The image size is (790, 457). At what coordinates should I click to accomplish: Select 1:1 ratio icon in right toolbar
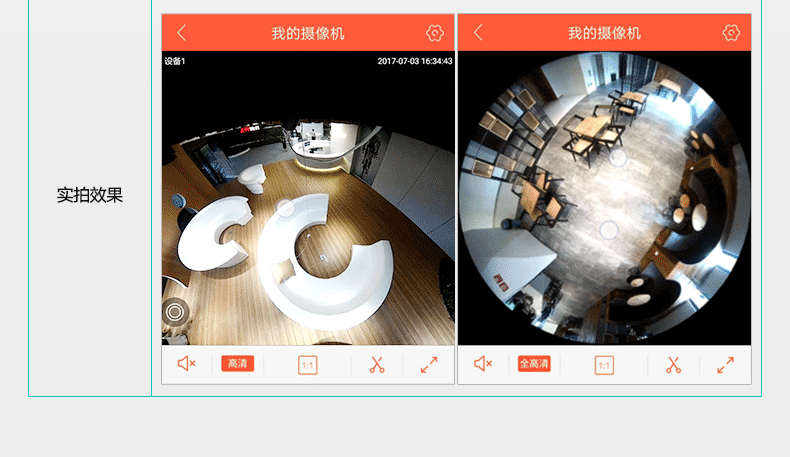[604, 365]
